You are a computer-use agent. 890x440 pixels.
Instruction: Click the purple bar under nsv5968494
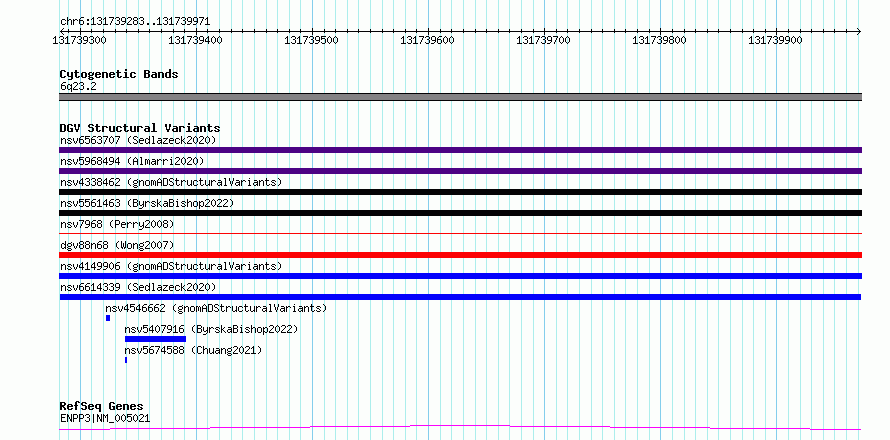tap(460, 171)
